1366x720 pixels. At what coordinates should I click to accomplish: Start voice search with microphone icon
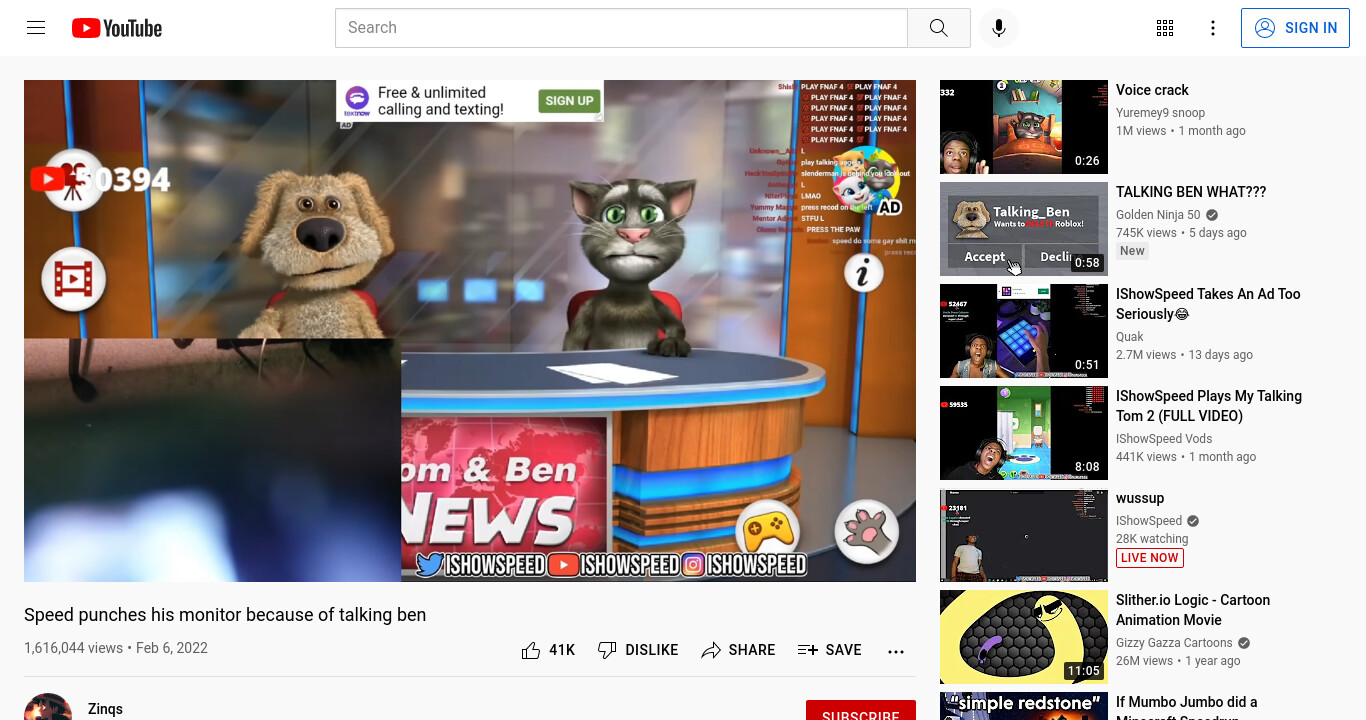pyautogui.click(x=998, y=28)
